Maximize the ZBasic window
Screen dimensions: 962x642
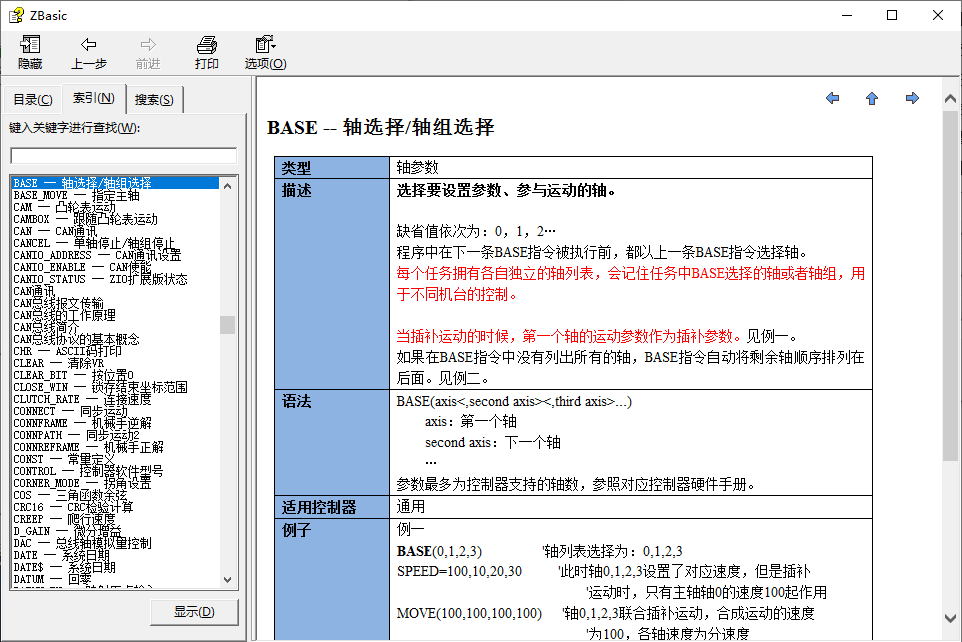coord(892,15)
